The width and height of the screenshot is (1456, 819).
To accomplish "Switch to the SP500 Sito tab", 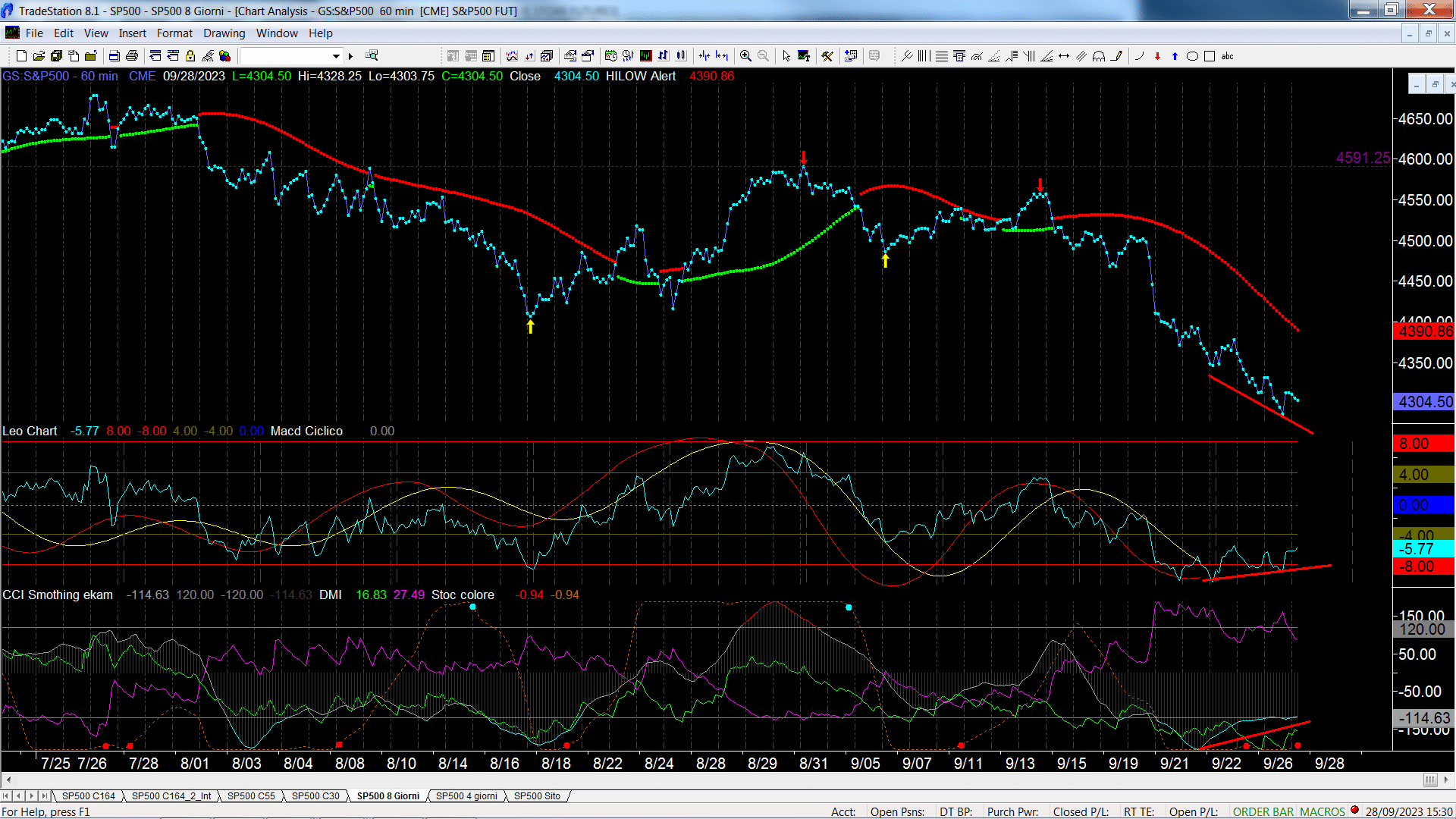I will 537,795.
